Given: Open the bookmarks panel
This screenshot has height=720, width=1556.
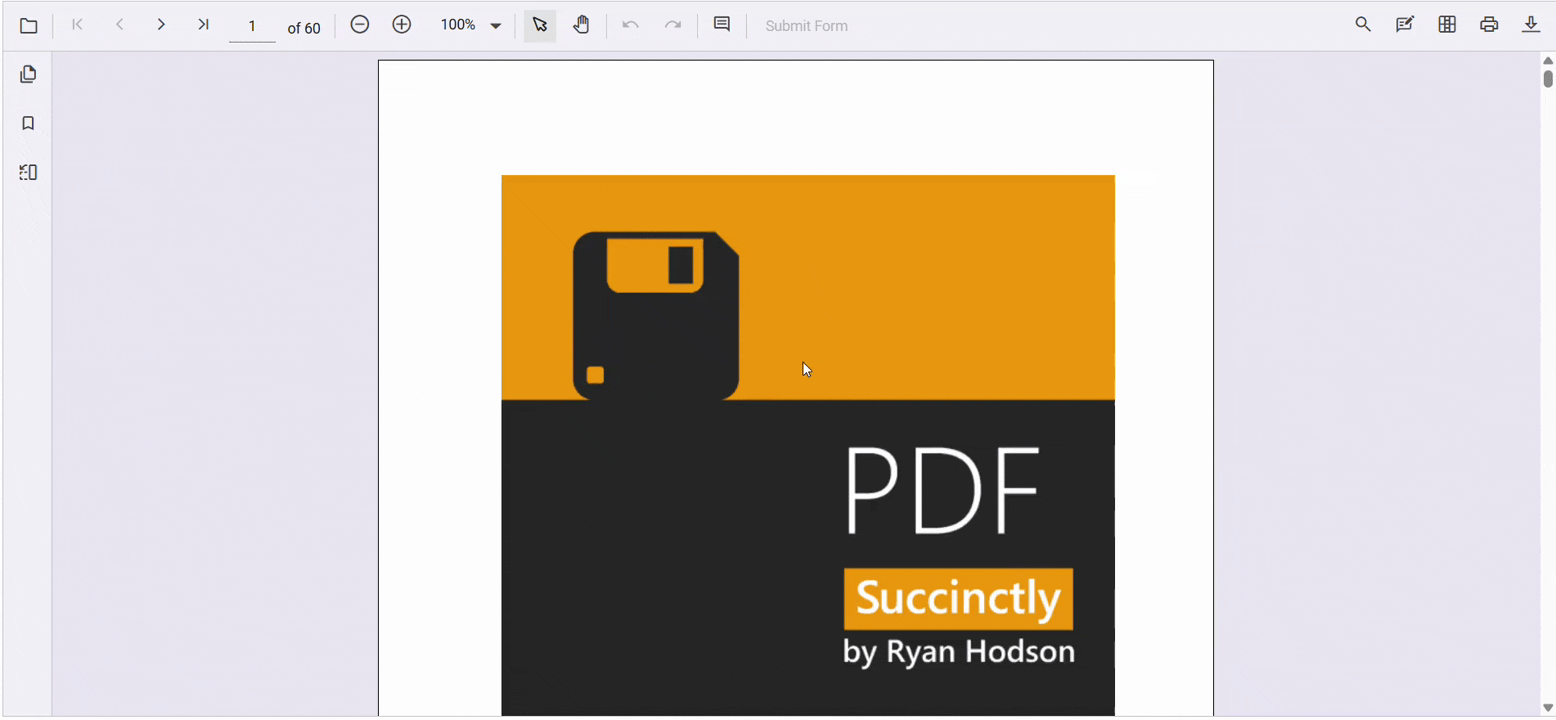Looking at the screenshot, I should 28,122.
